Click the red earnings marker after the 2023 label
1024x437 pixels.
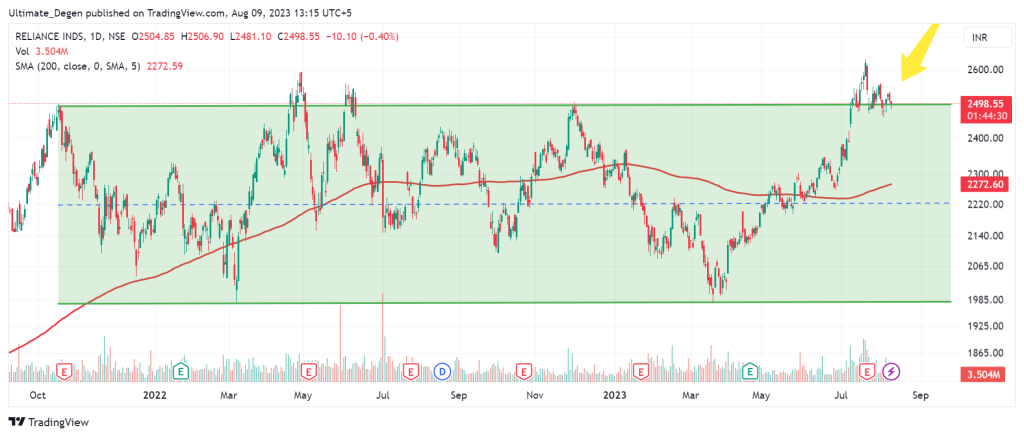point(641,372)
